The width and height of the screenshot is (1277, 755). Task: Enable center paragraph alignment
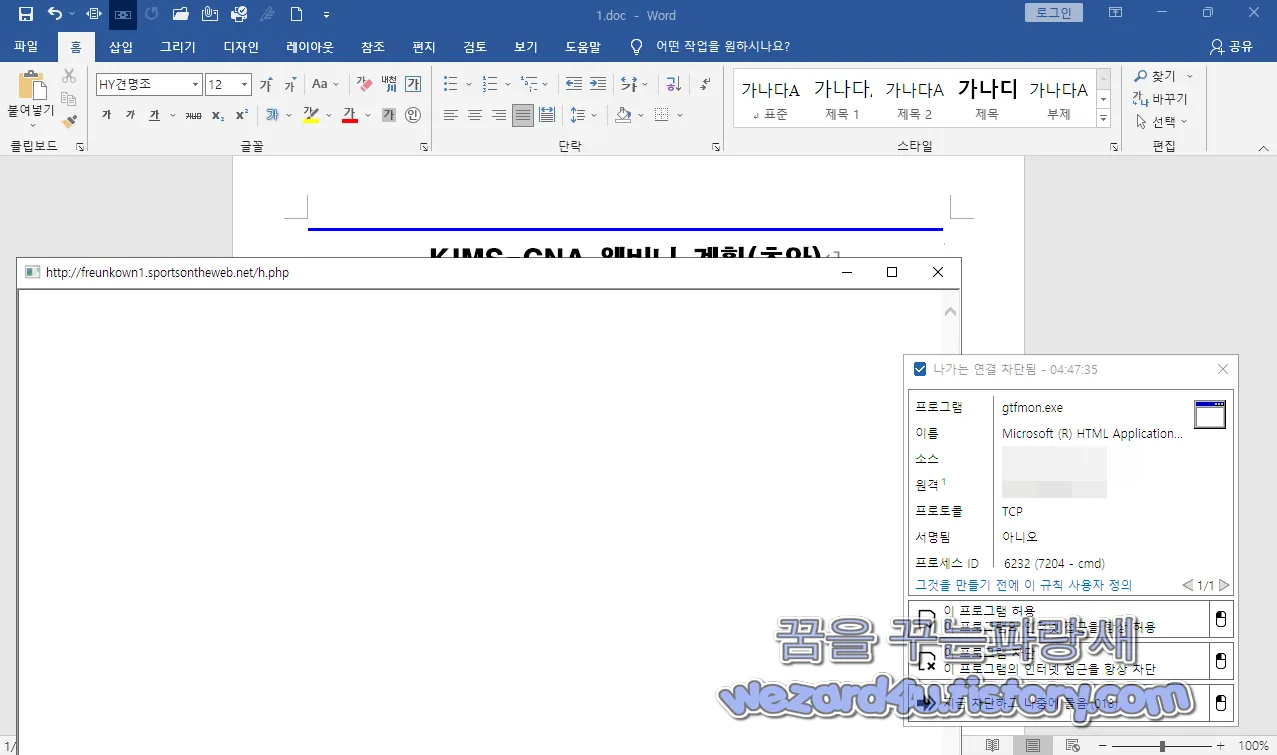pyautogui.click(x=474, y=115)
